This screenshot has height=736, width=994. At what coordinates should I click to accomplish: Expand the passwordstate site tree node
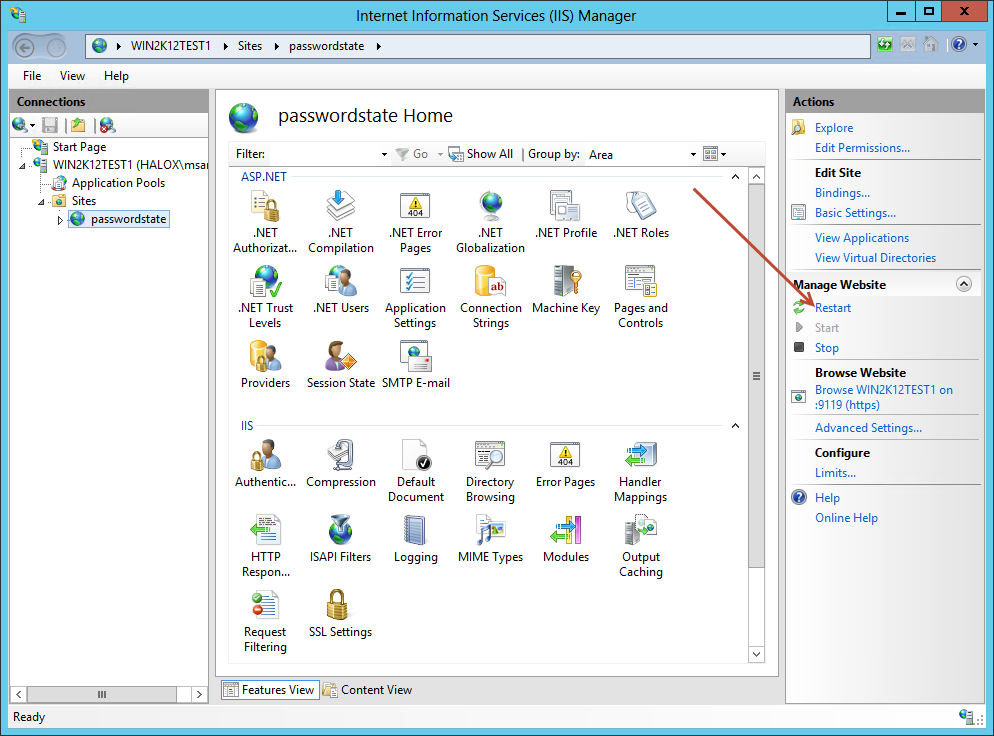60,220
